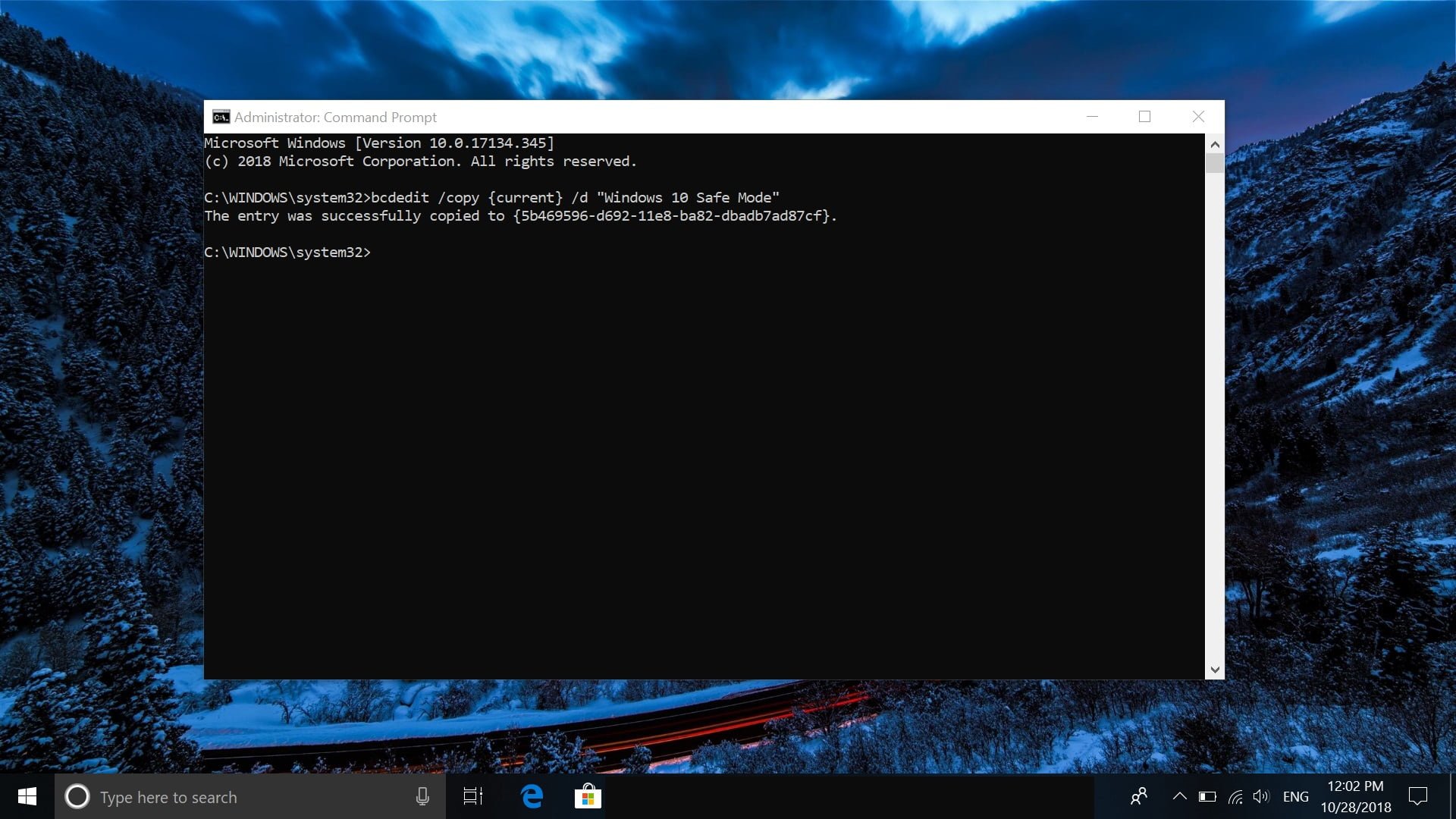1456x819 pixels.
Task: Open Microsoft Store from taskbar
Action: [x=588, y=796]
